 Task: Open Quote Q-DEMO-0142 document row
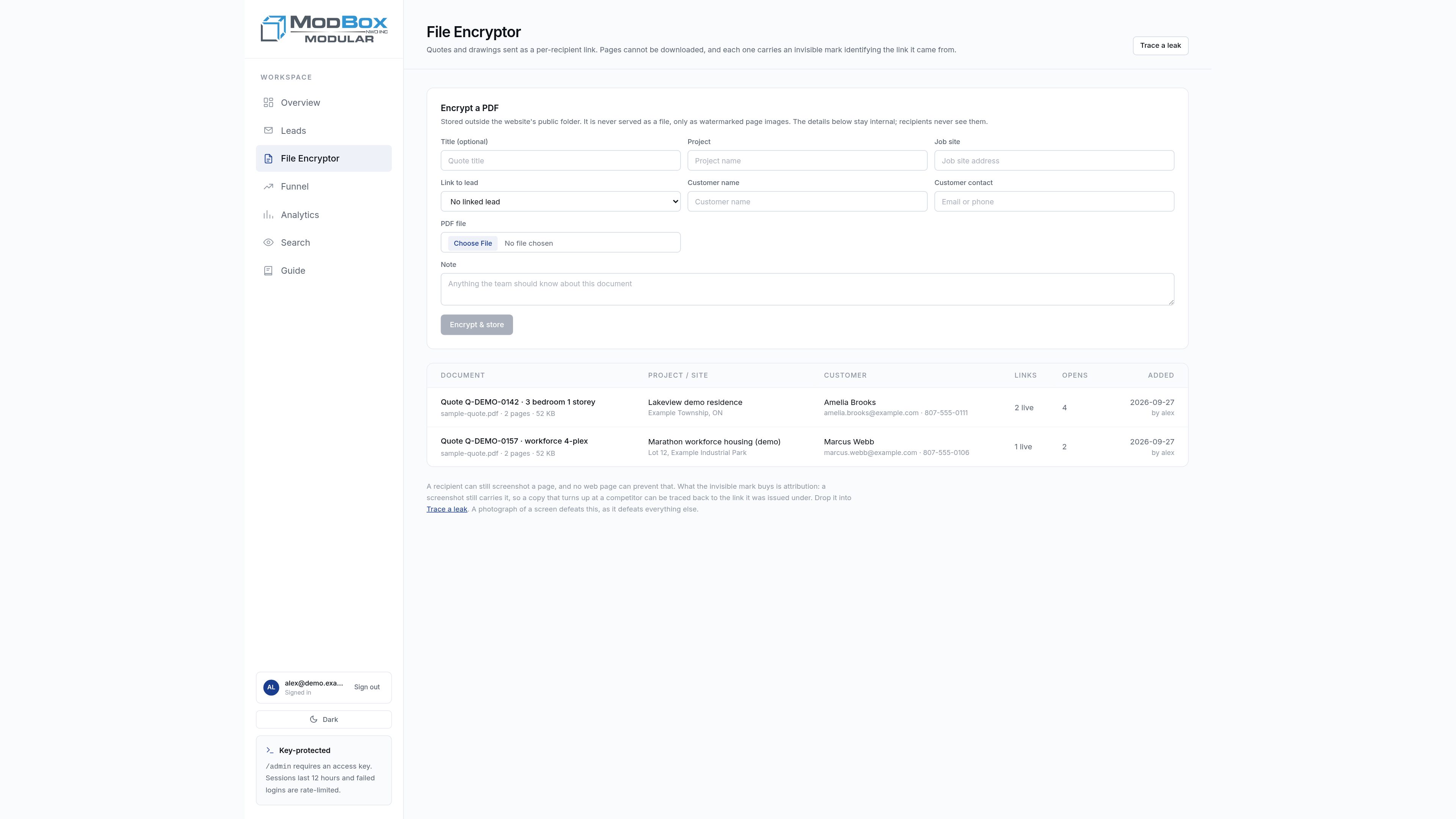807,408
